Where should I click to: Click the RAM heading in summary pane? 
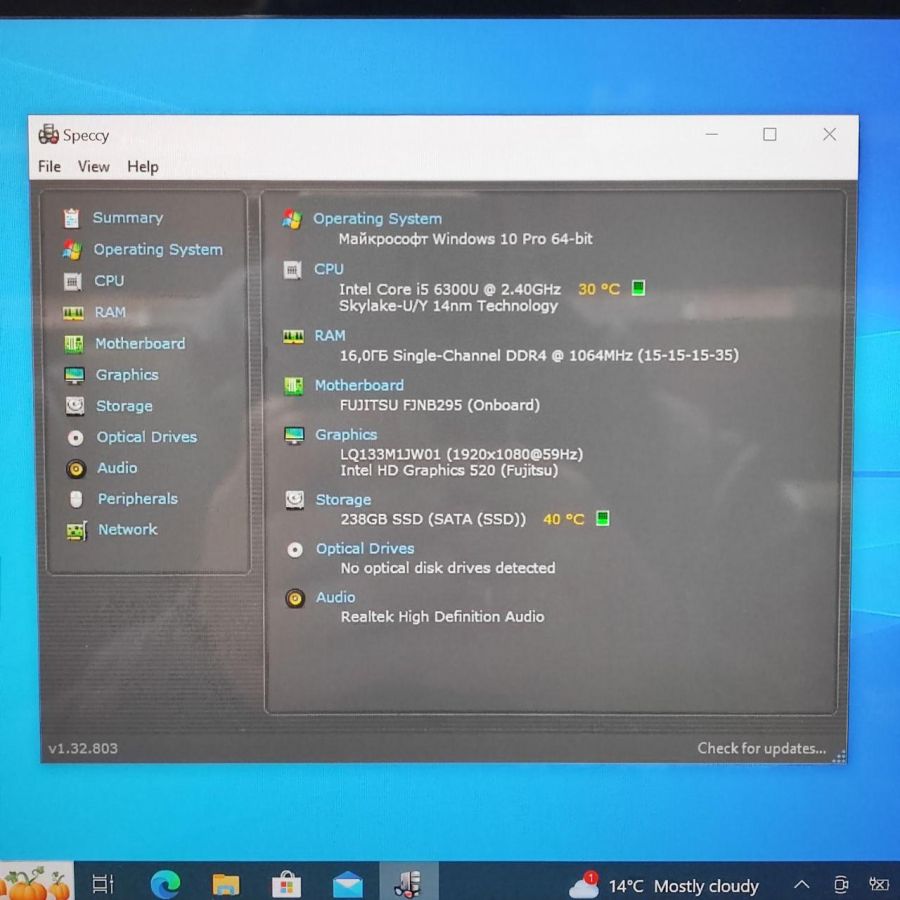pyautogui.click(x=330, y=336)
